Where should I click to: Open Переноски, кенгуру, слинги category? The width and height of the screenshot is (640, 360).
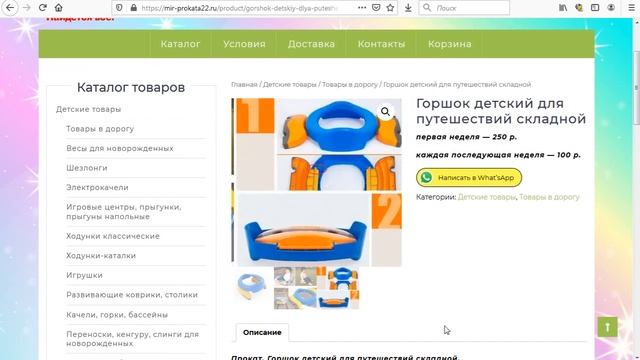[x=132, y=339]
